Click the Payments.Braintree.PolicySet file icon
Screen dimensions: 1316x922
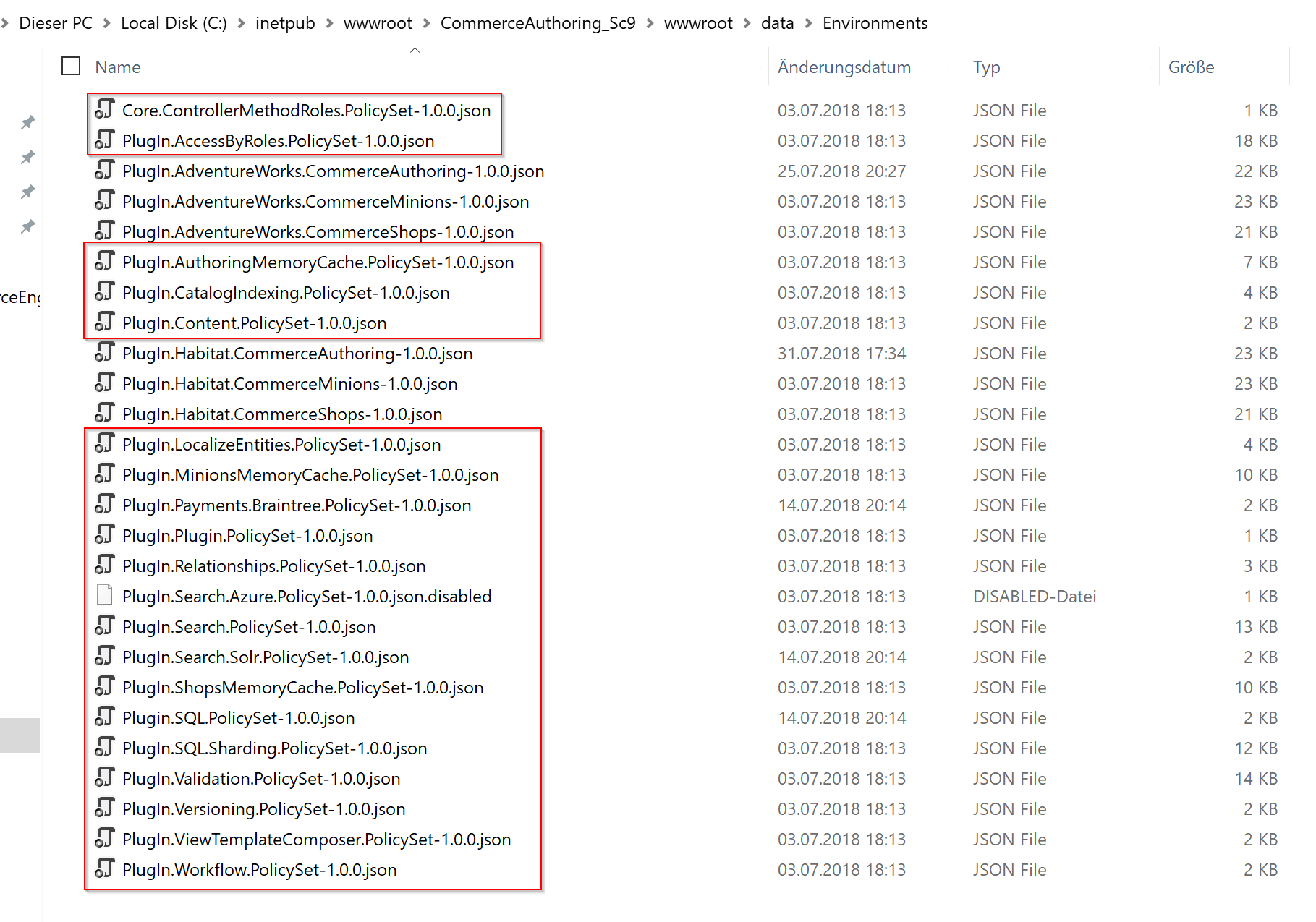pos(105,504)
